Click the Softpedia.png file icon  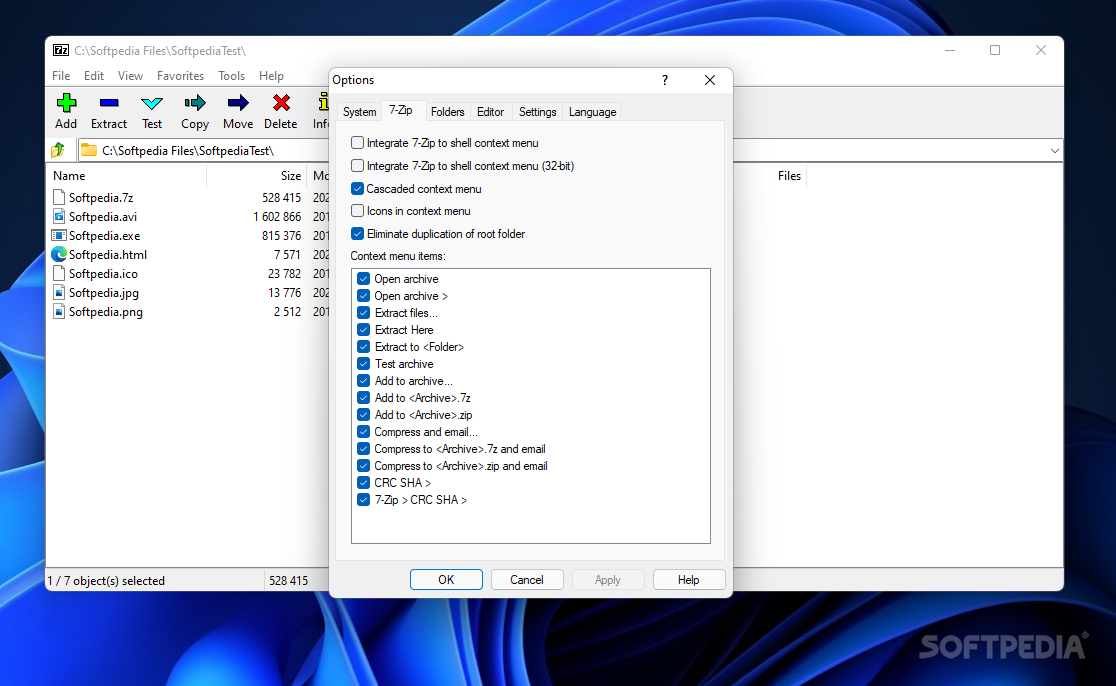(59, 312)
